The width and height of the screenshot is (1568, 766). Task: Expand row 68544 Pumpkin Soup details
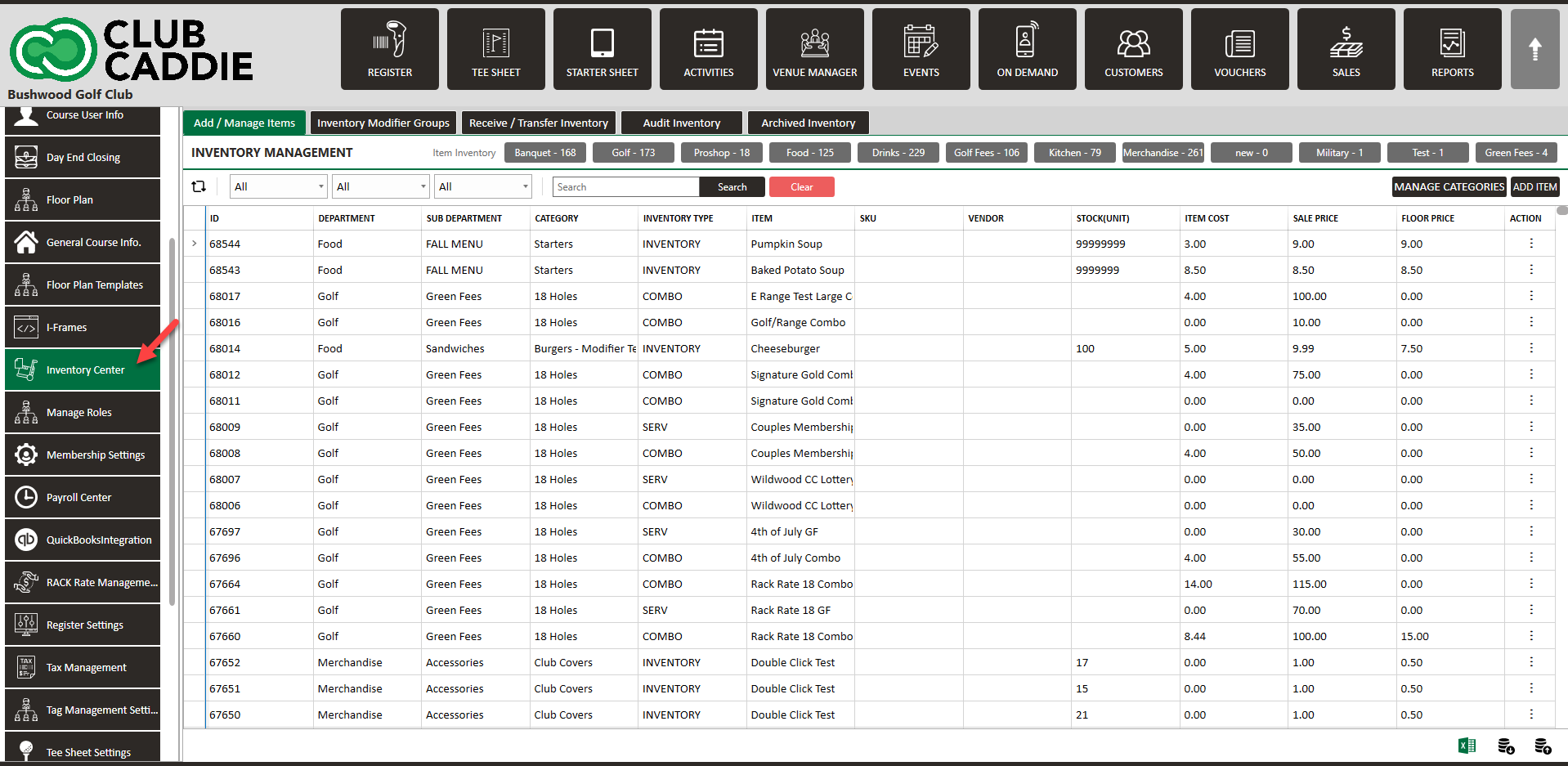click(x=195, y=244)
